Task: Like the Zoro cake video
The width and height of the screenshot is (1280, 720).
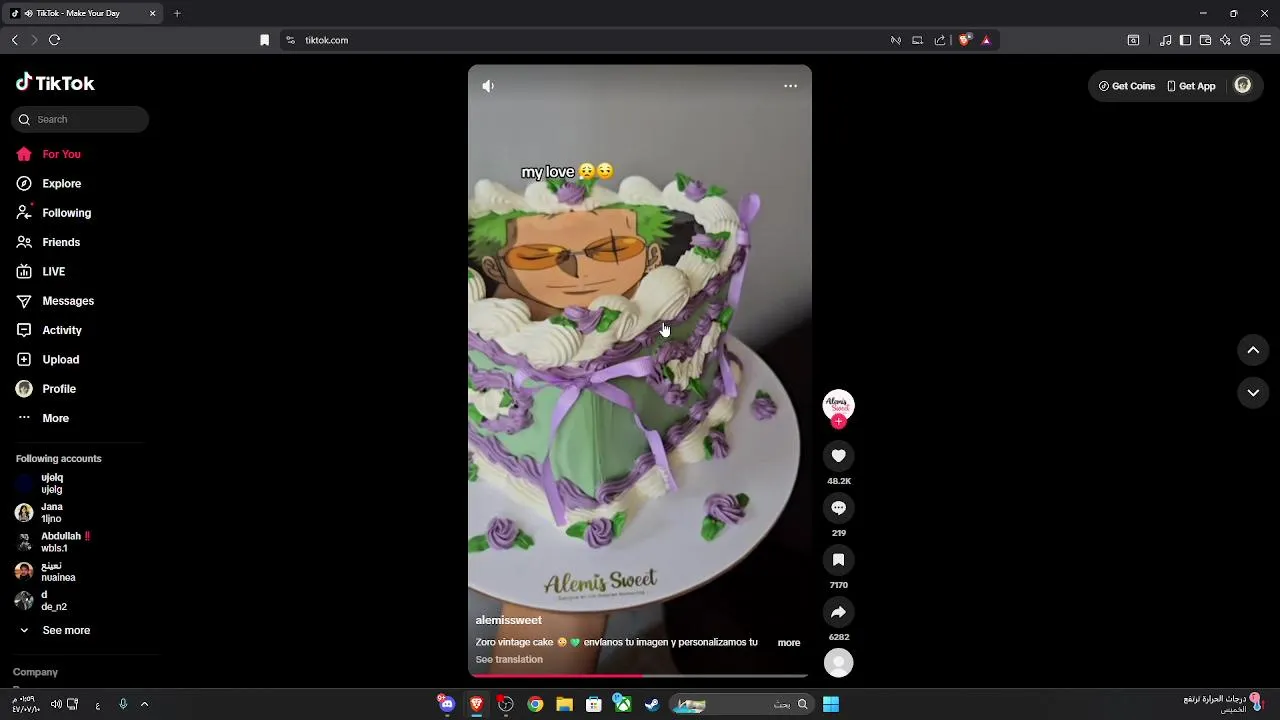Action: pyautogui.click(x=838, y=456)
